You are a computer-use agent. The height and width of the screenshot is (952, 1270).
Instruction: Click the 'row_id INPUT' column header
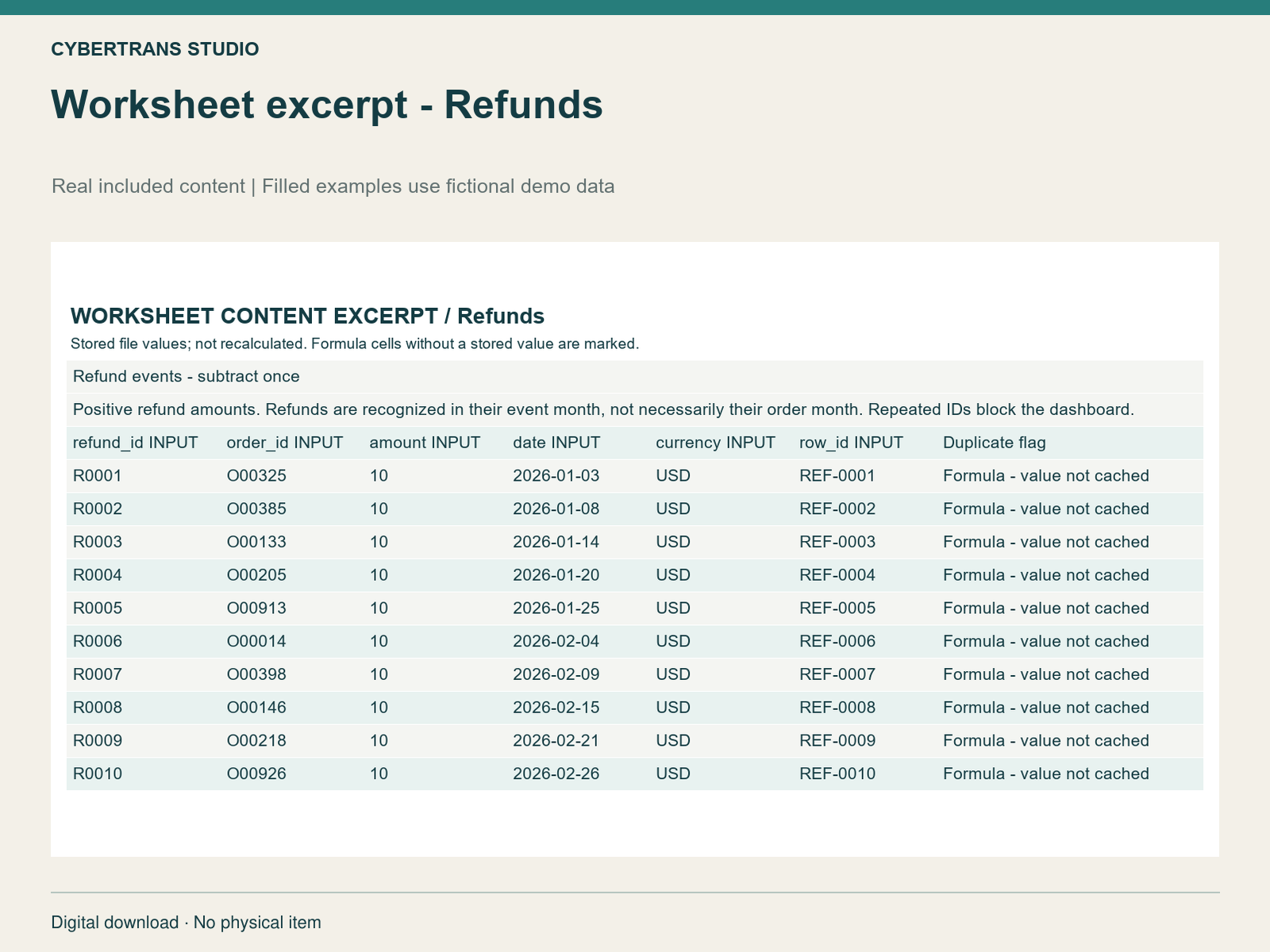pos(851,443)
